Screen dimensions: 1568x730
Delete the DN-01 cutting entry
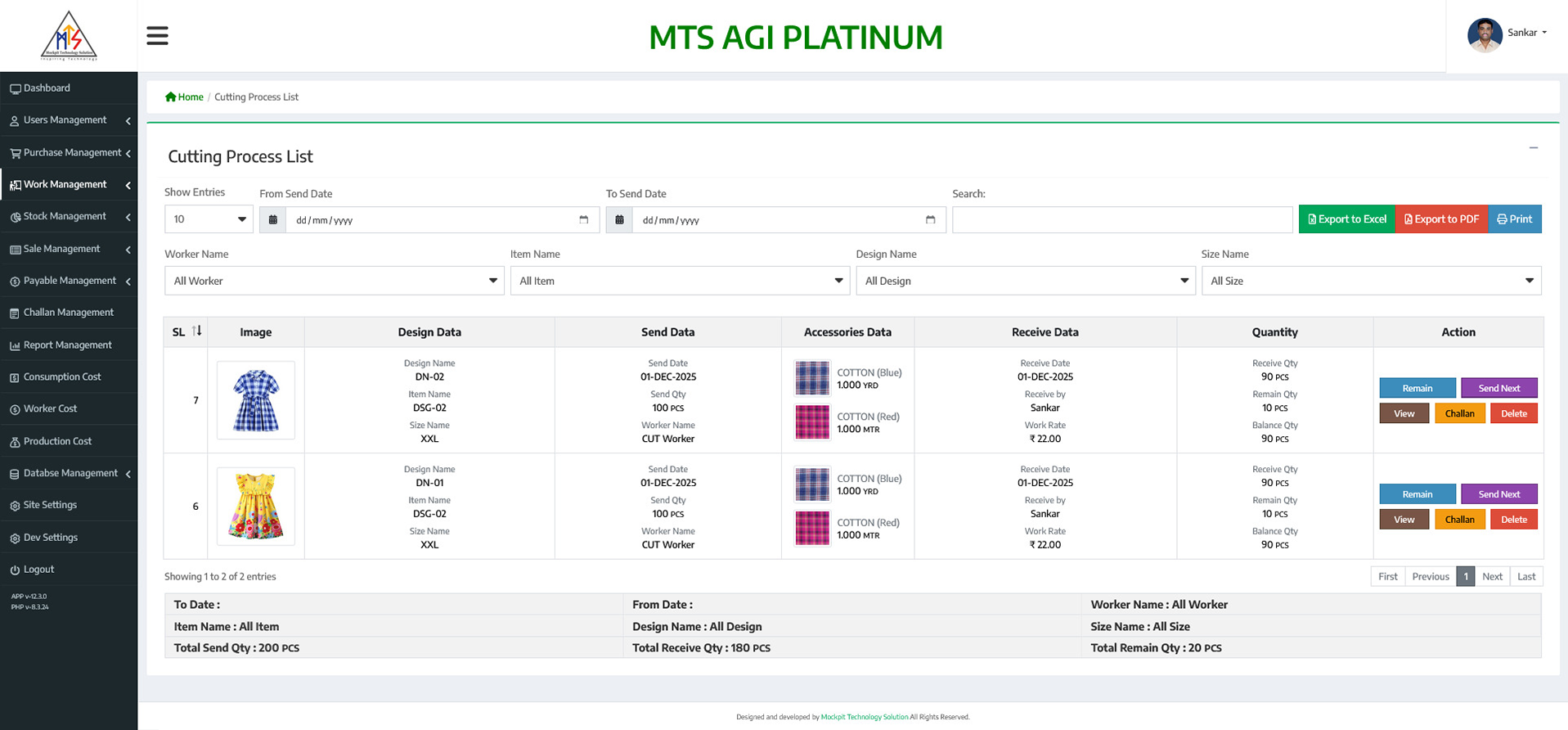pos(1513,520)
